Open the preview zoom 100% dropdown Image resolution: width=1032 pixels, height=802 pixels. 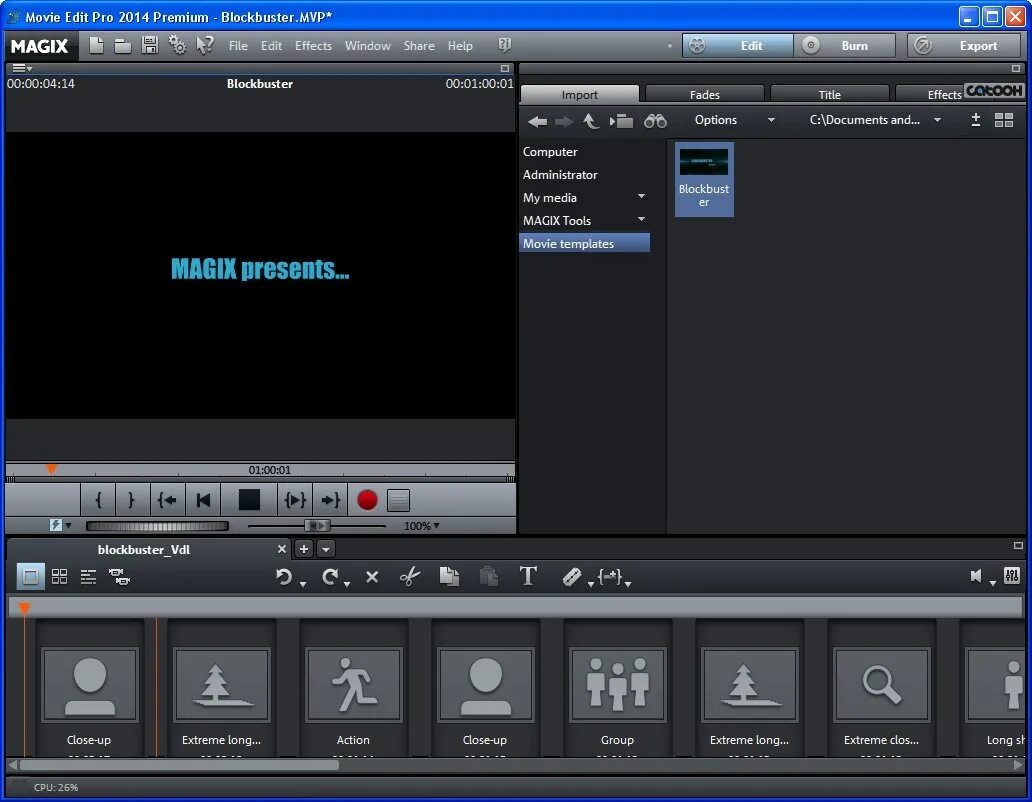tap(421, 526)
